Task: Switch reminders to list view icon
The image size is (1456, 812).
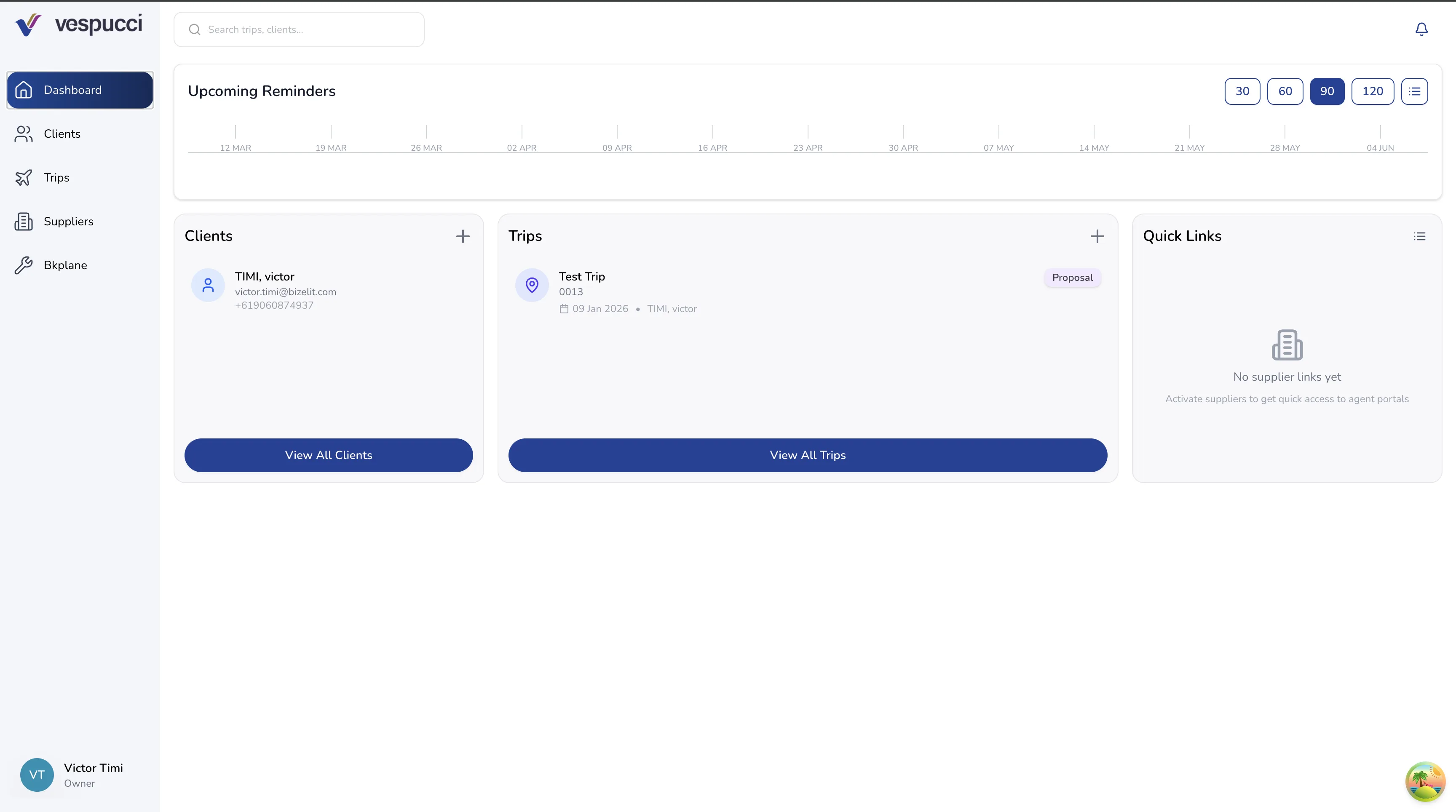Action: click(x=1414, y=91)
